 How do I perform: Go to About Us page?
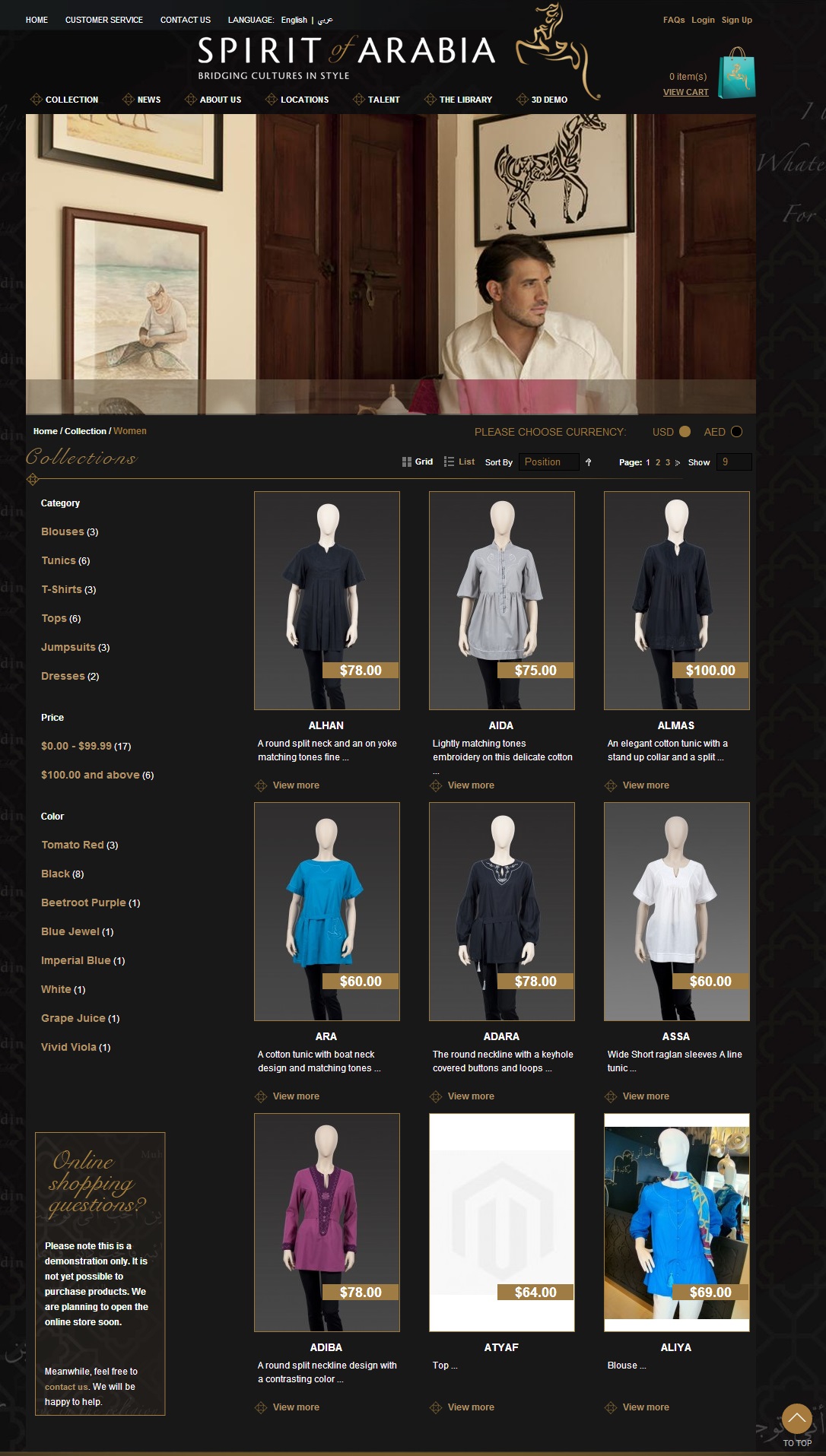(221, 100)
